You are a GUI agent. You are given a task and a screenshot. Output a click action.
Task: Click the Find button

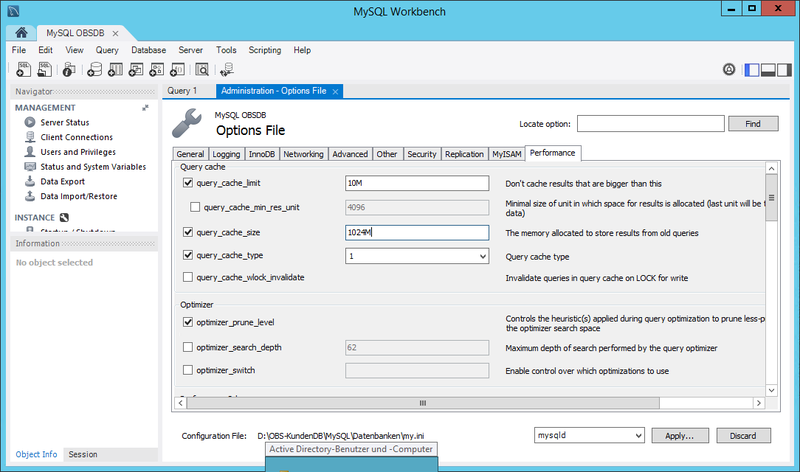point(752,124)
